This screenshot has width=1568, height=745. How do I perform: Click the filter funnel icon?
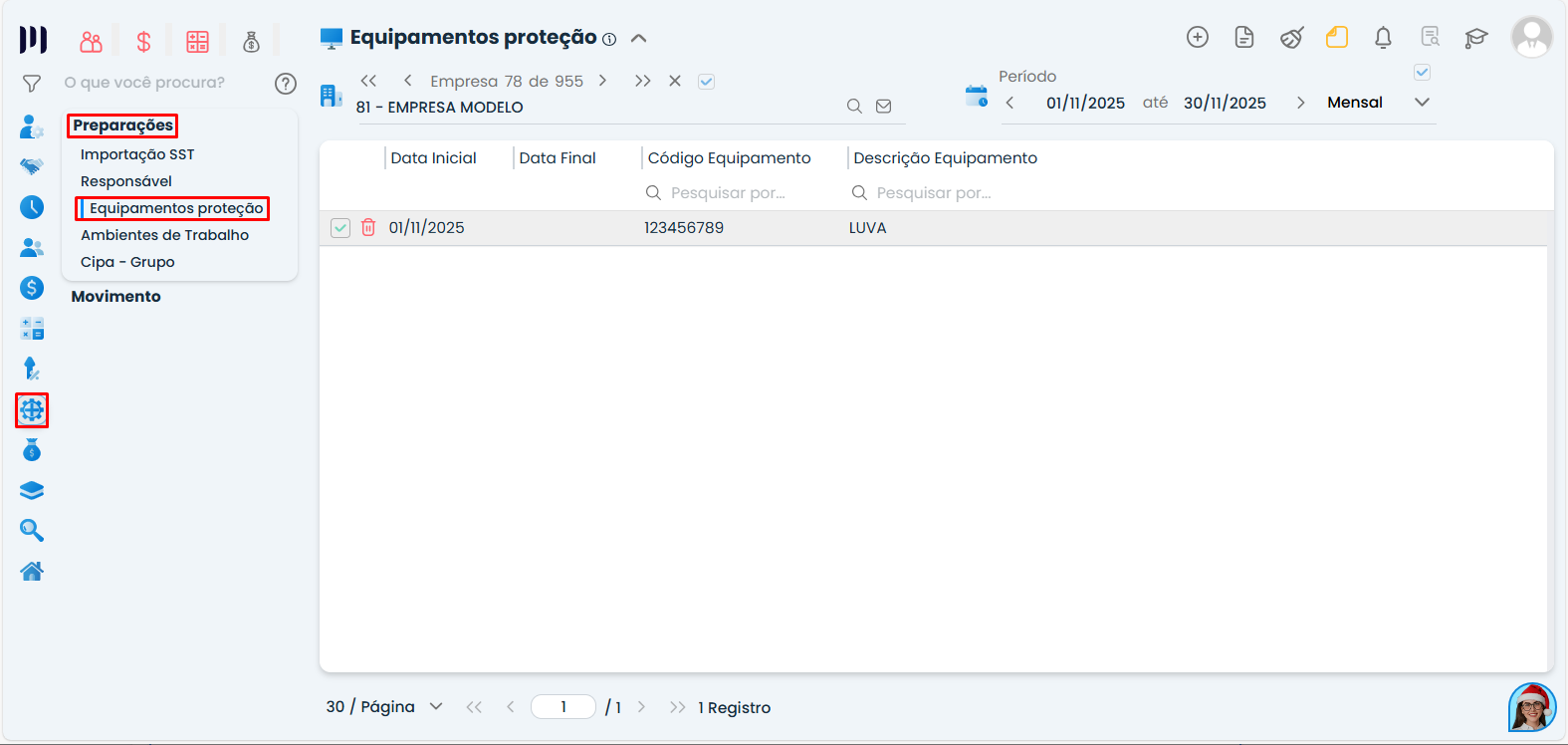coord(32,84)
